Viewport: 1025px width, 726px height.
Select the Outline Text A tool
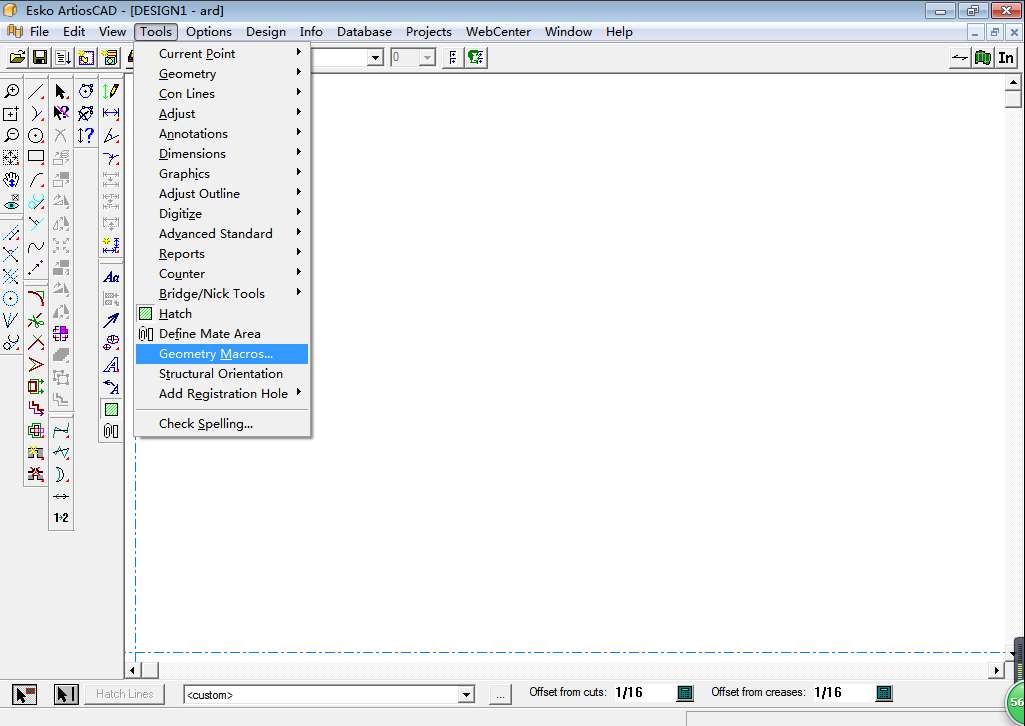pos(111,365)
